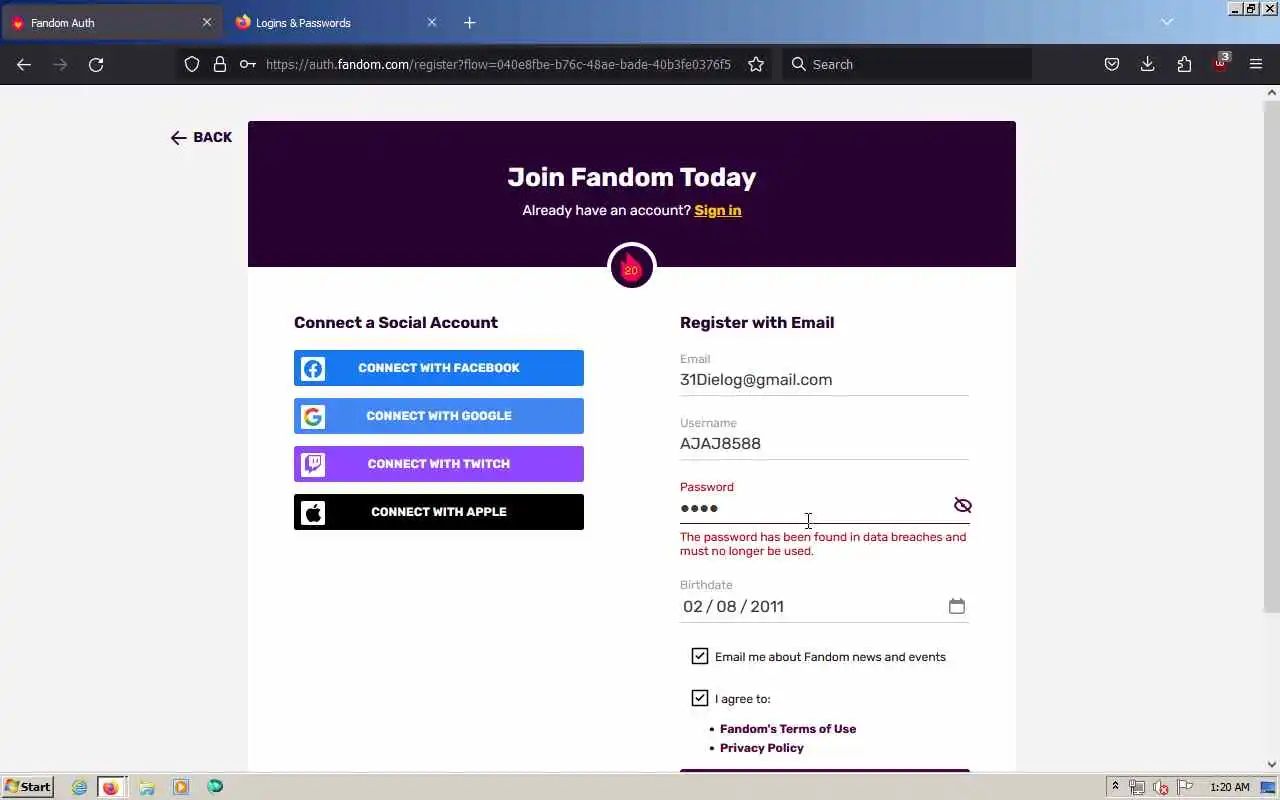Image resolution: width=1280 pixels, height=800 pixels.
Task: Click the Fandom flame logo badge
Action: point(631,267)
